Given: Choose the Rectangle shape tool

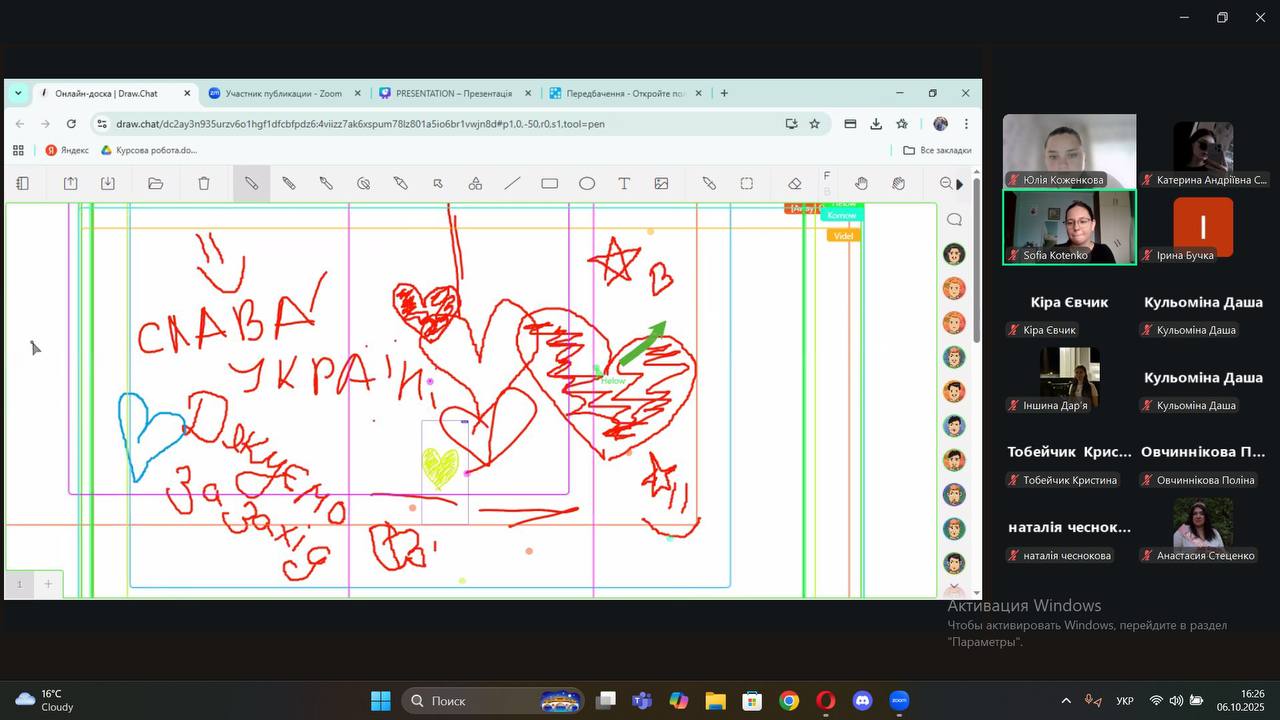Looking at the screenshot, I should coord(549,184).
